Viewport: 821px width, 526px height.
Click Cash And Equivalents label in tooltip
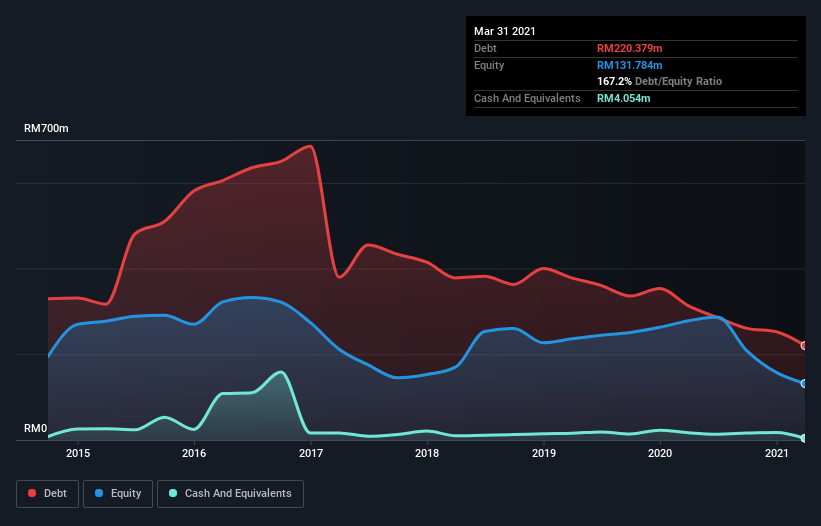click(x=527, y=98)
